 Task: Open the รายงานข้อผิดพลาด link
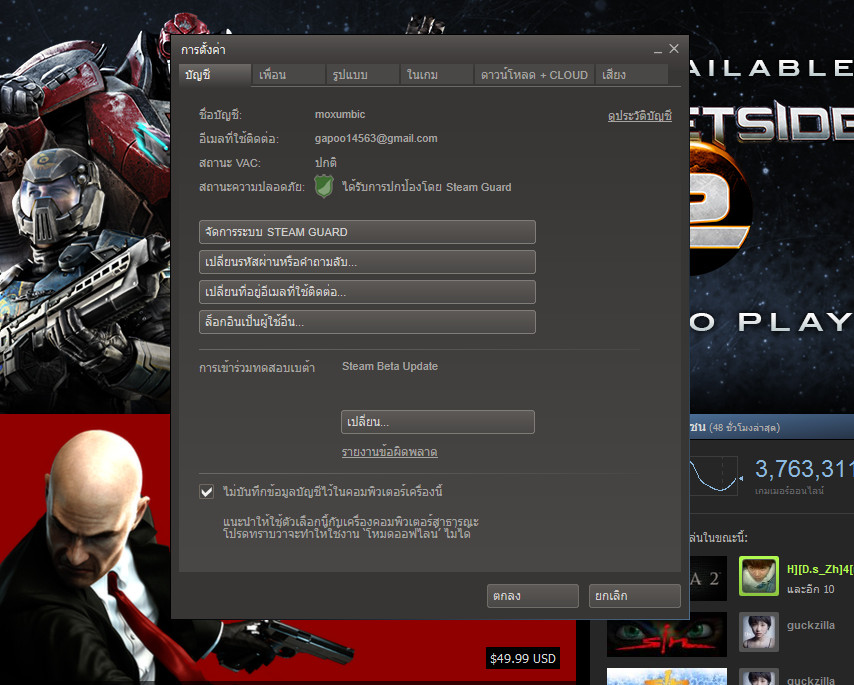[x=389, y=452]
